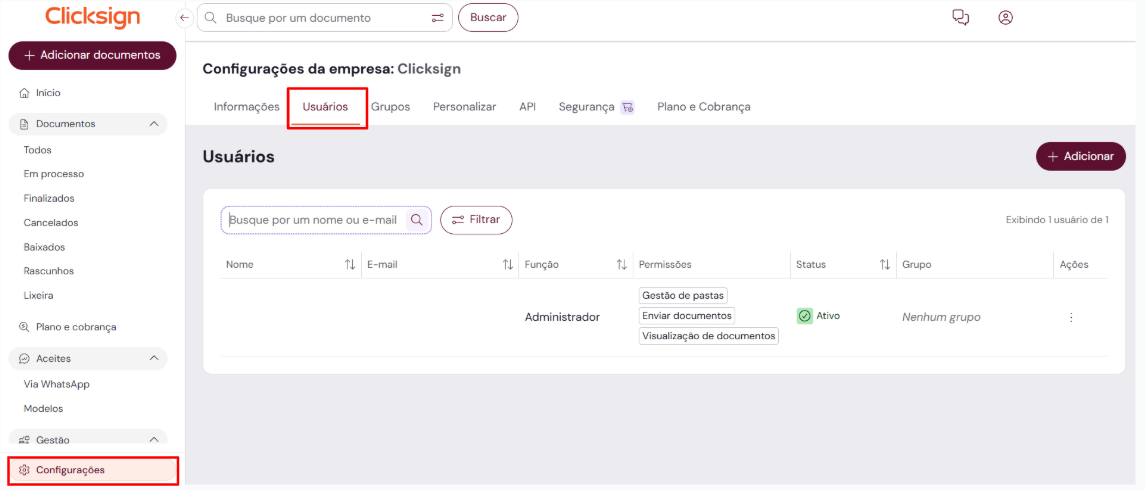Viewport: 1145px width, 491px height.
Task: Collapse the Gestão sidebar section
Action: (x=154, y=439)
